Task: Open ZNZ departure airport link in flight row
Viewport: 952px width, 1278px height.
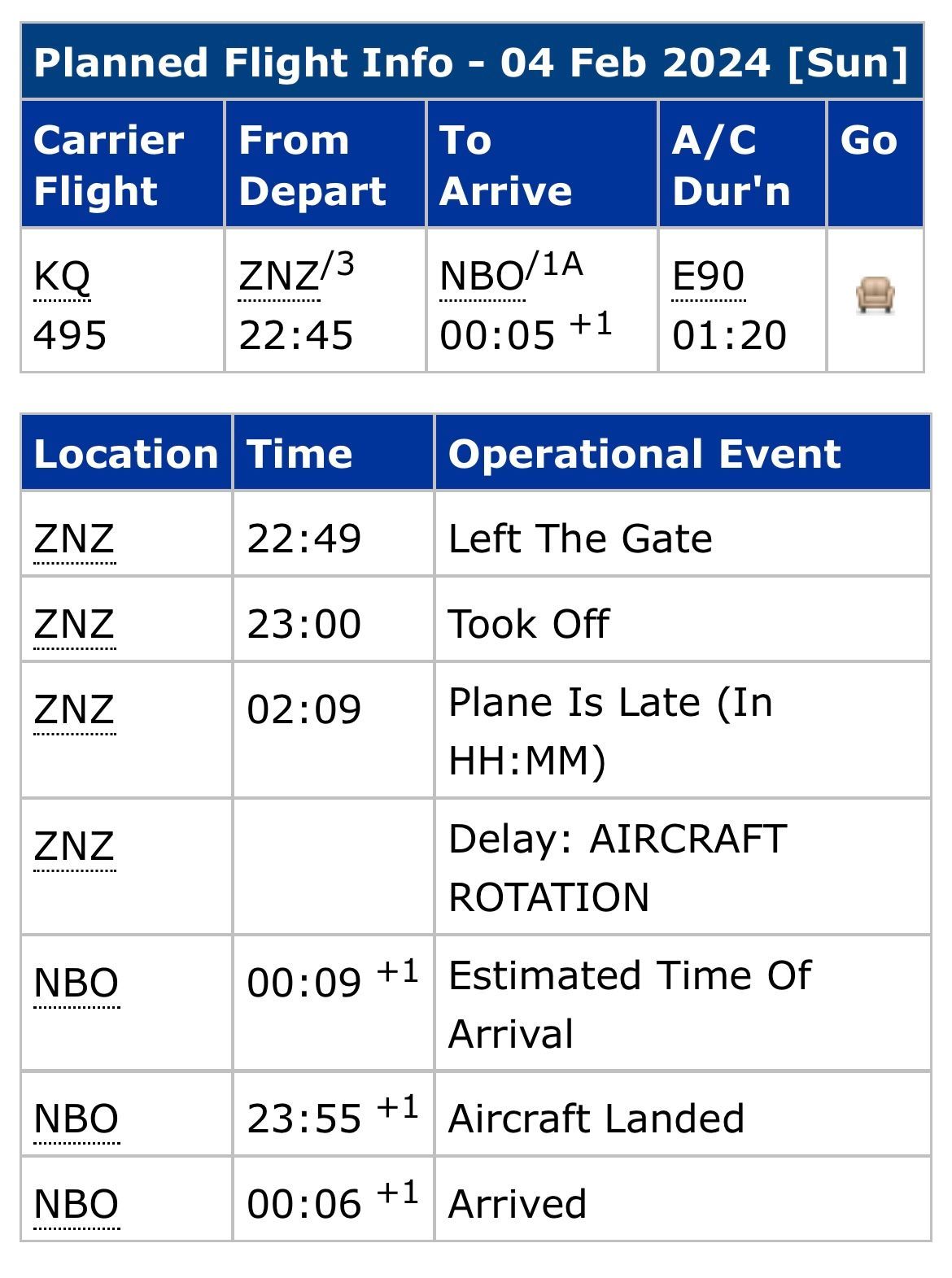Action: [x=278, y=277]
